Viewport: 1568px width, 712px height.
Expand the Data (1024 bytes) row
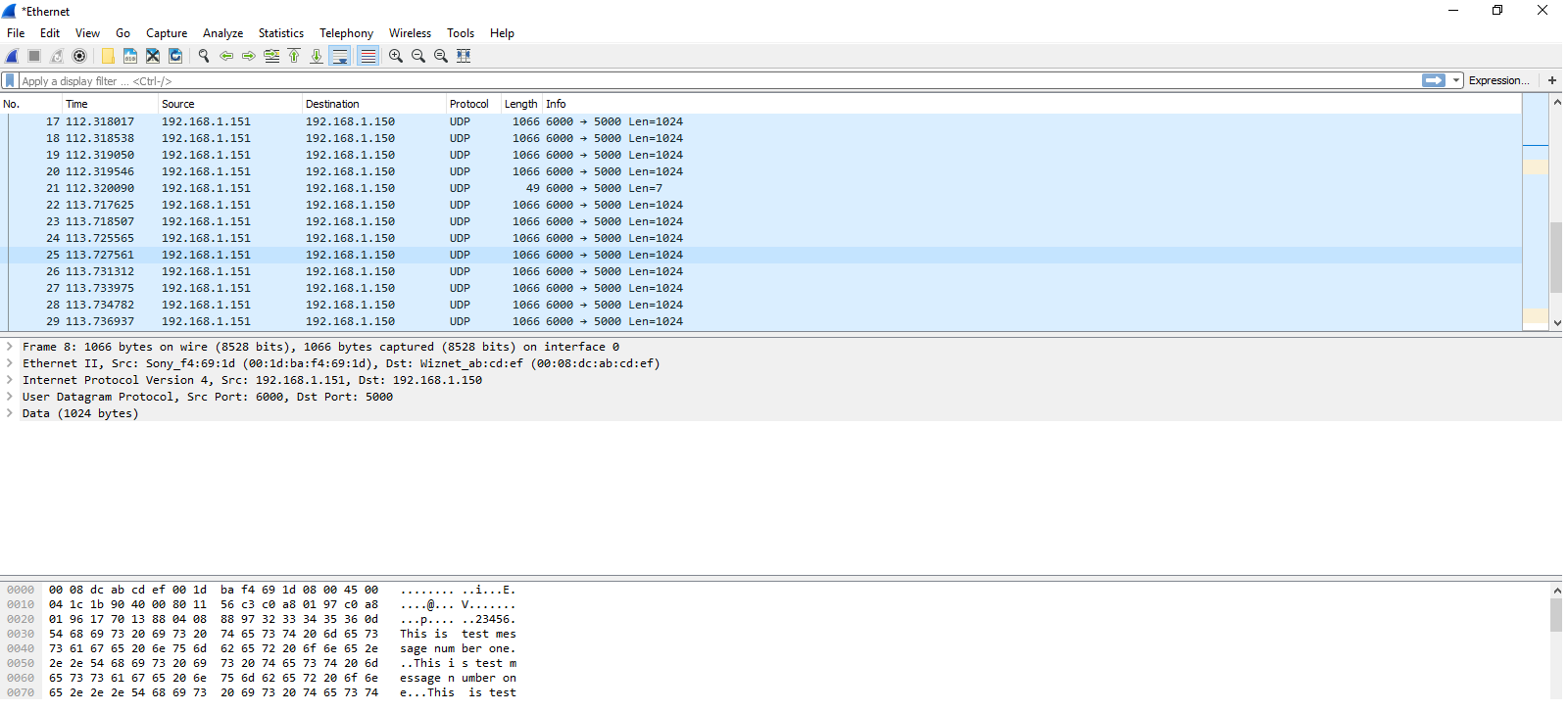pyautogui.click(x=10, y=413)
